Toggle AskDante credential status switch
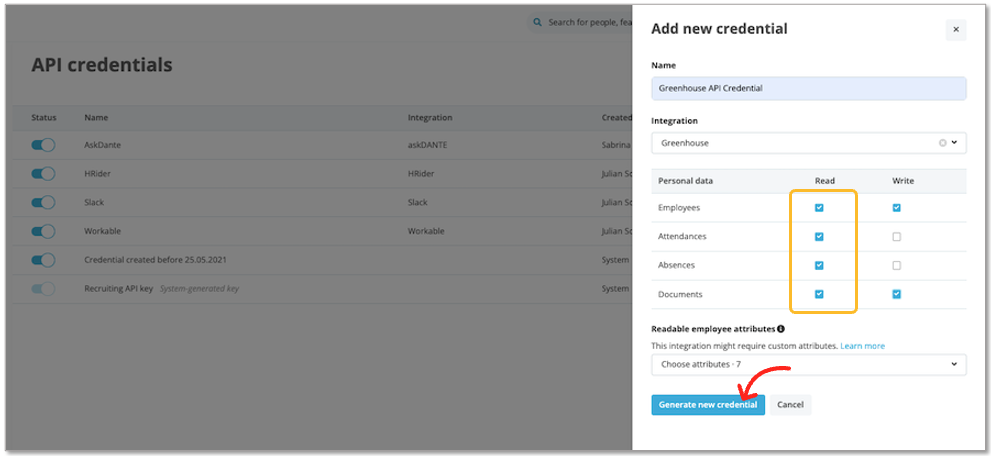Screen dimensions: 991x456 (x=43, y=145)
